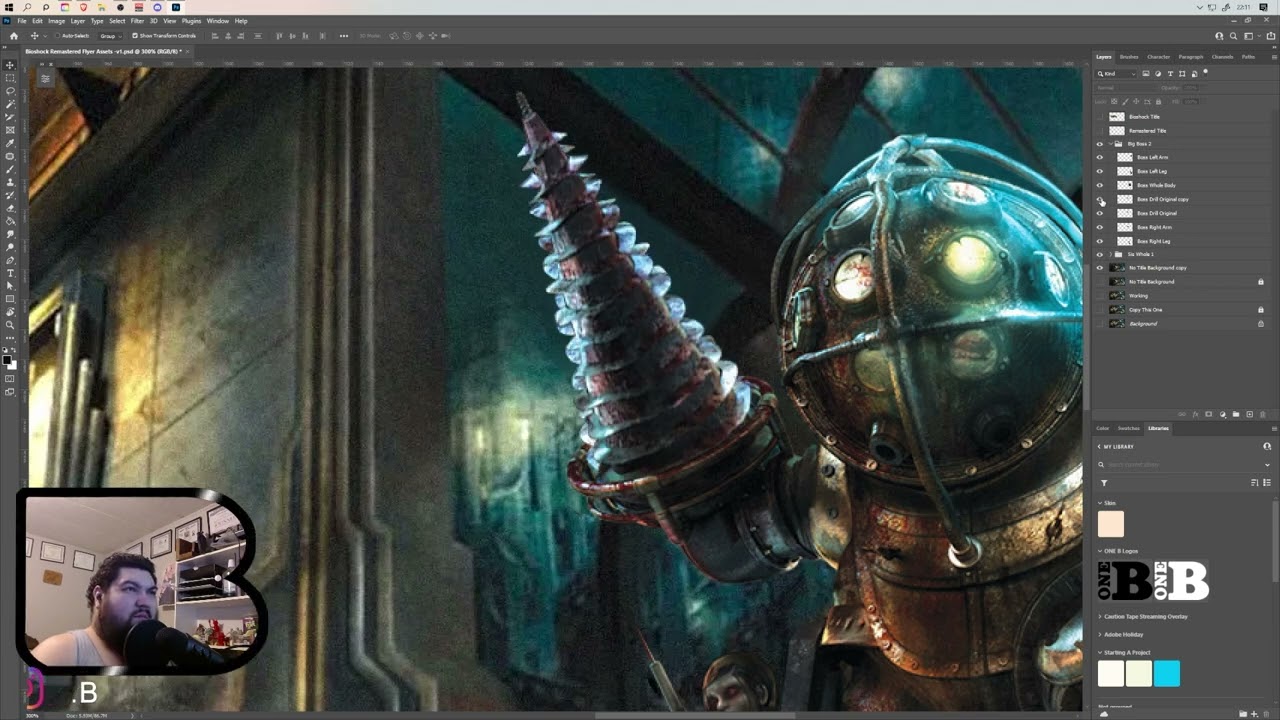This screenshot has width=1280, height=720.
Task: Show the Bioshock Title layer
Action: (x=1100, y=117)
